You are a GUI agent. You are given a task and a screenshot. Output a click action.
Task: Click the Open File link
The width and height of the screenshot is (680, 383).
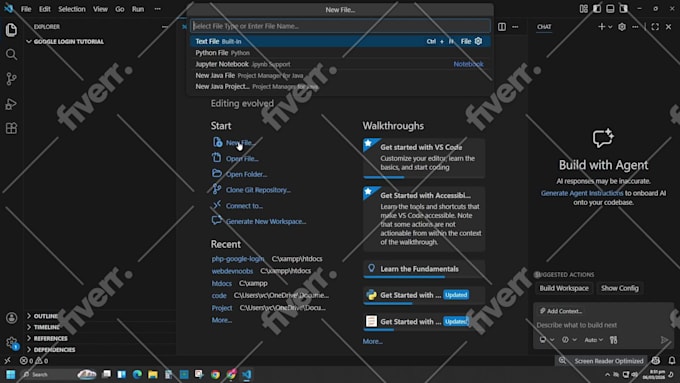pos(242,159)
